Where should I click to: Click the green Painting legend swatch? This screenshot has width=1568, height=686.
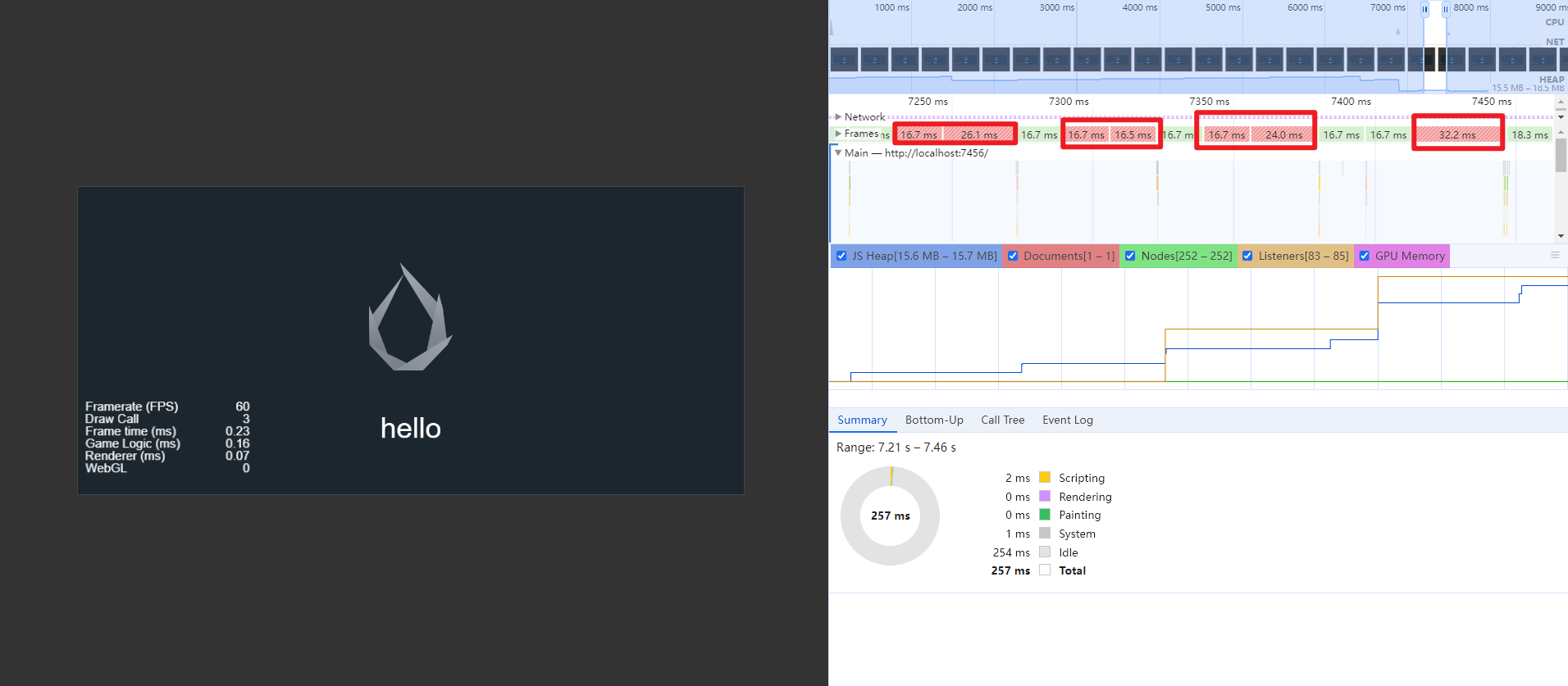[x=1045, y=515]
